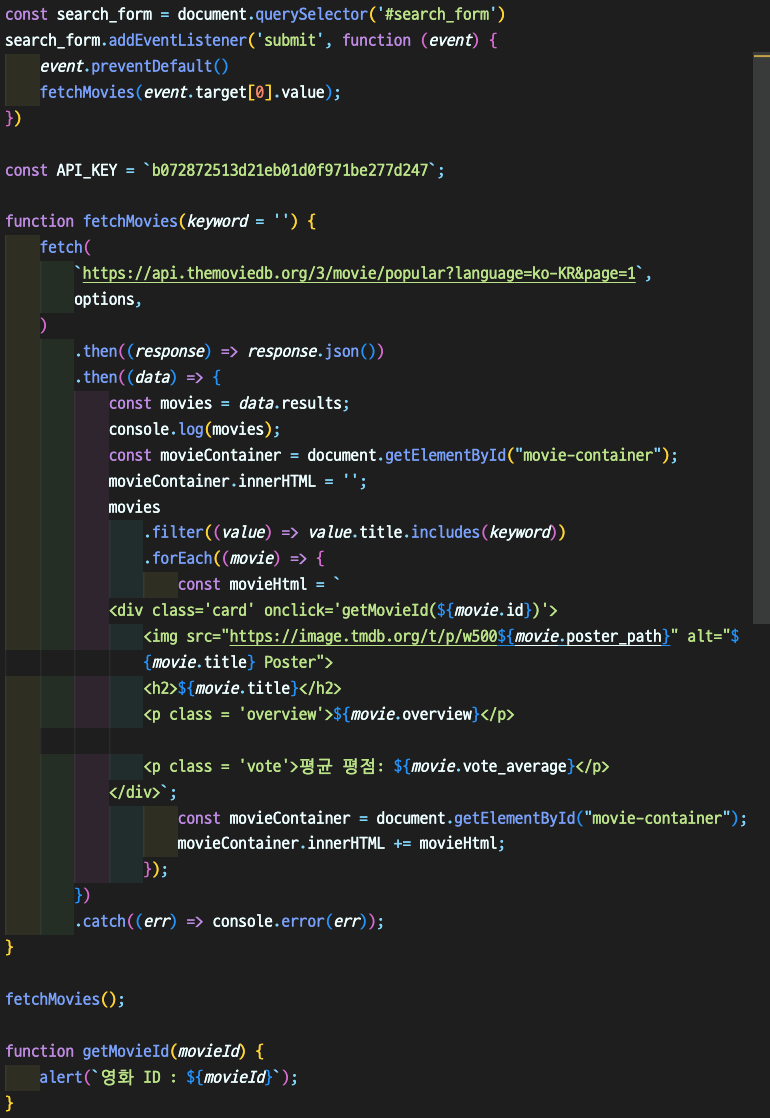Click the ${movie.vote_average} expression

484,766
